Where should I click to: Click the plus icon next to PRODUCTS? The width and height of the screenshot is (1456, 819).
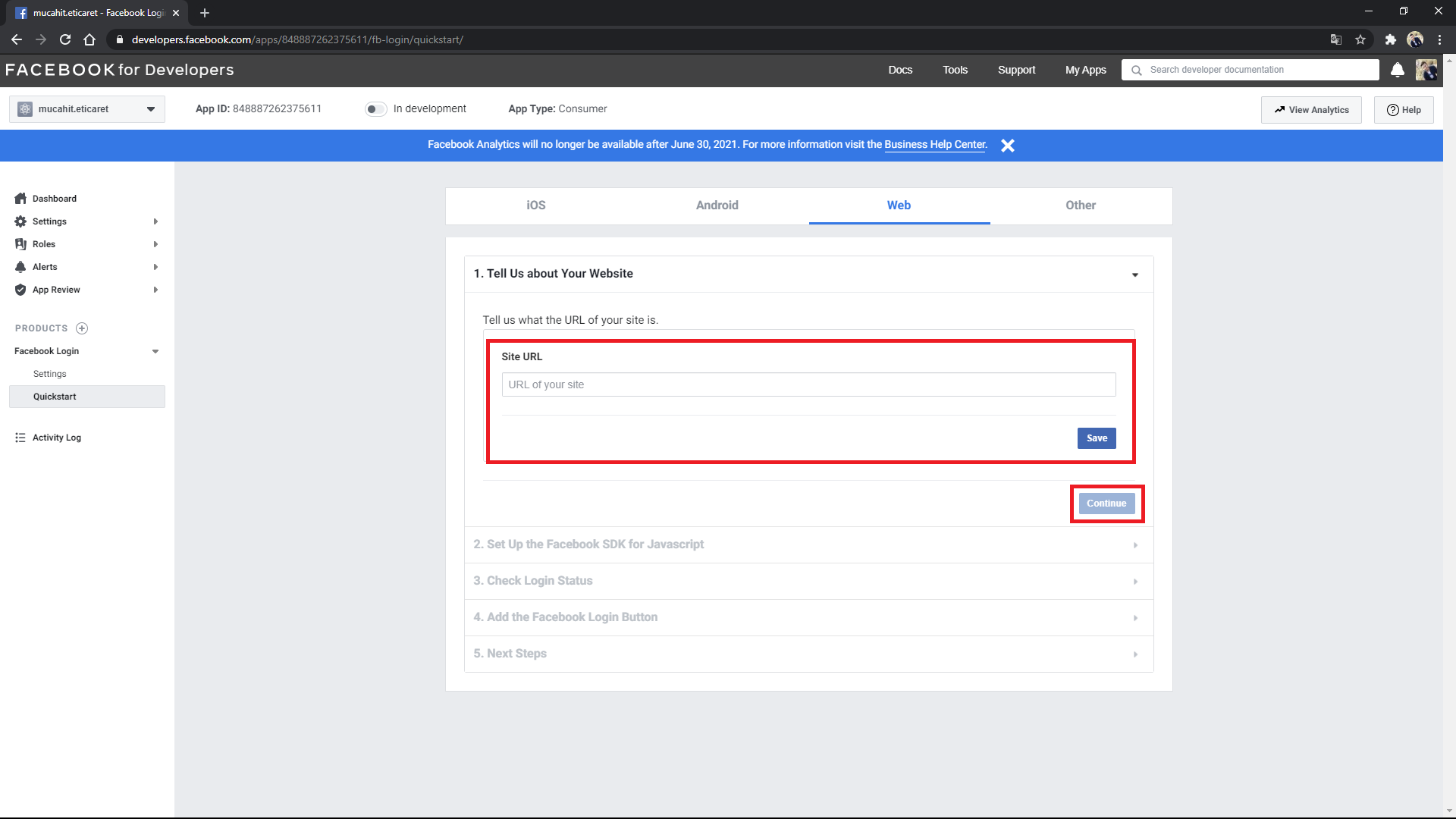82,328
